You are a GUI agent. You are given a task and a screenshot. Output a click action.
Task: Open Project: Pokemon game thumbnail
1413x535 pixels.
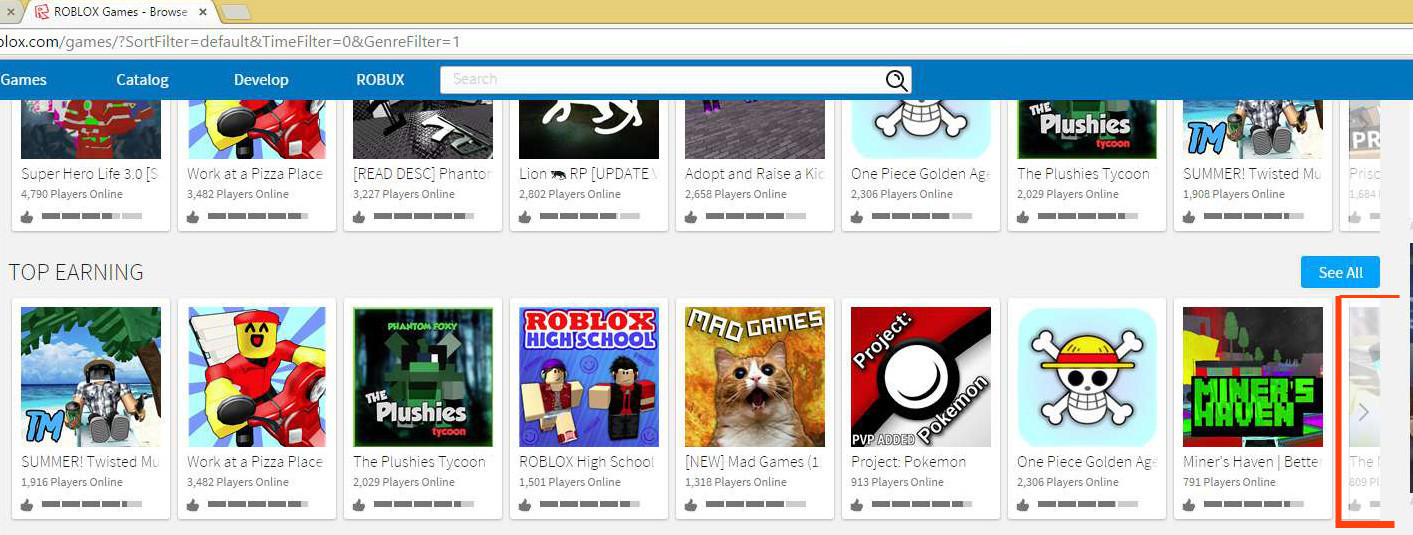pyautogui.click(x=921, y=377)
